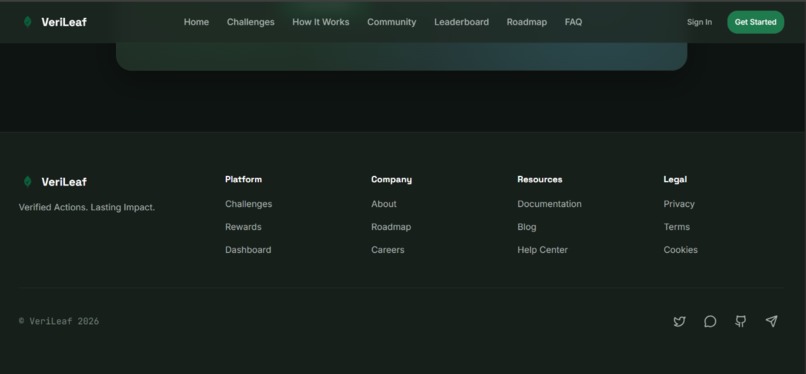
Task: Open Community in top navigation
Action: (x=392, y=22)
